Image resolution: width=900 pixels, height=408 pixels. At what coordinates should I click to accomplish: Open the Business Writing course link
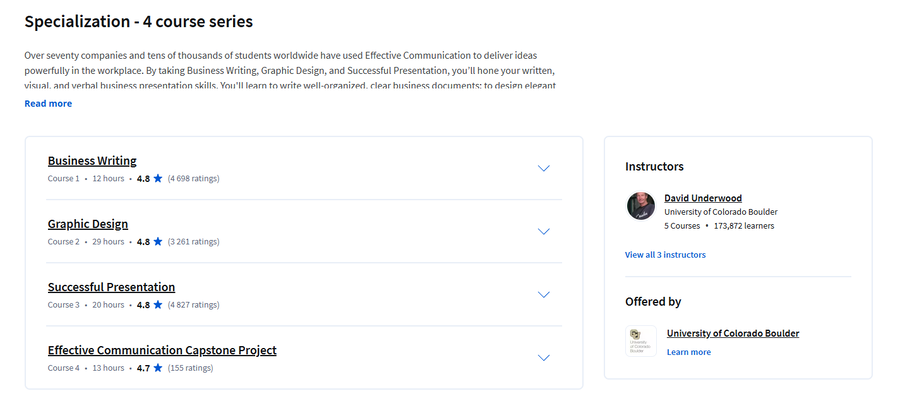tap(92, 161)
